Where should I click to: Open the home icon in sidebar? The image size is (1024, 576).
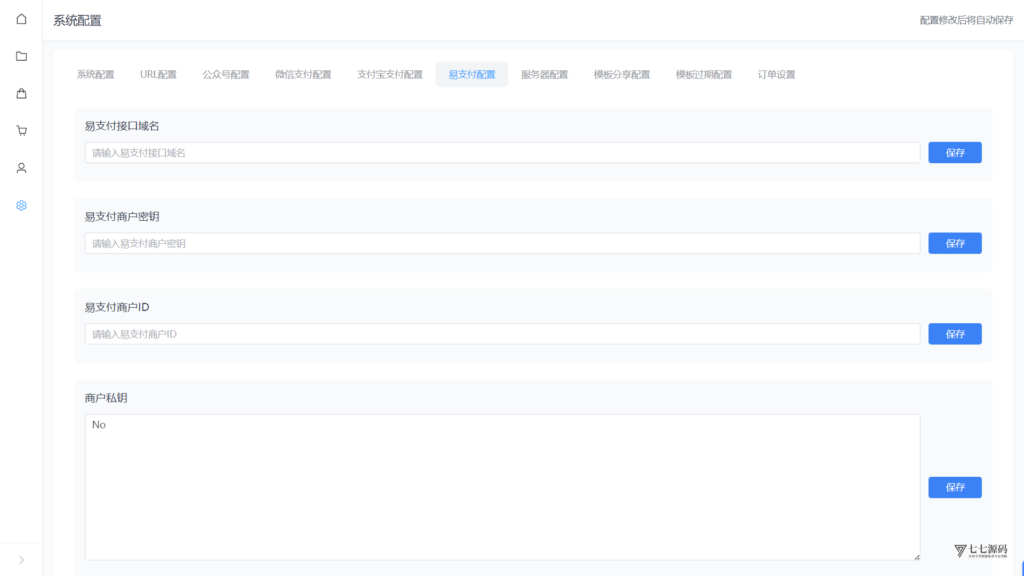coord(22,19)
